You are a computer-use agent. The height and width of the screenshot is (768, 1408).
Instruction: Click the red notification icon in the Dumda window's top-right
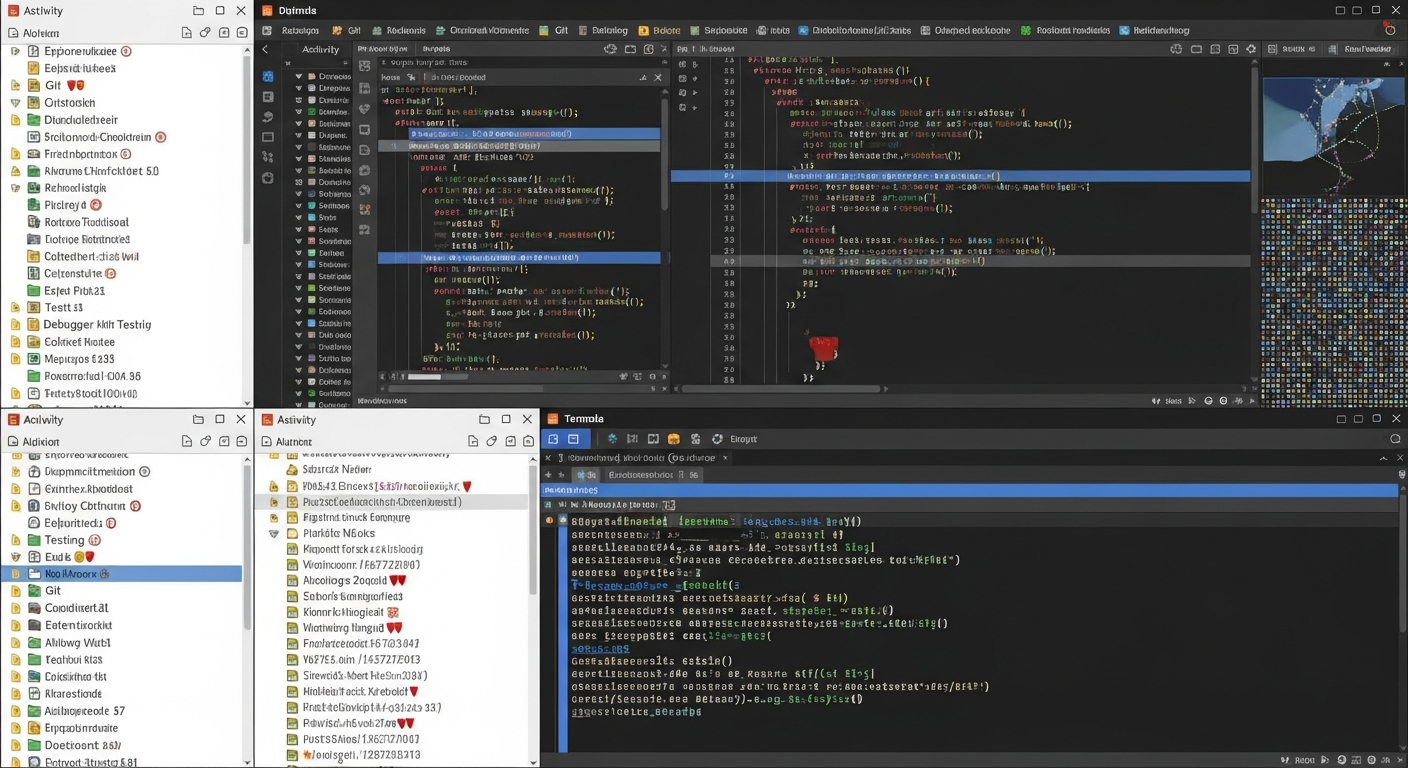pyautogui.click(x=1390, y=30)
